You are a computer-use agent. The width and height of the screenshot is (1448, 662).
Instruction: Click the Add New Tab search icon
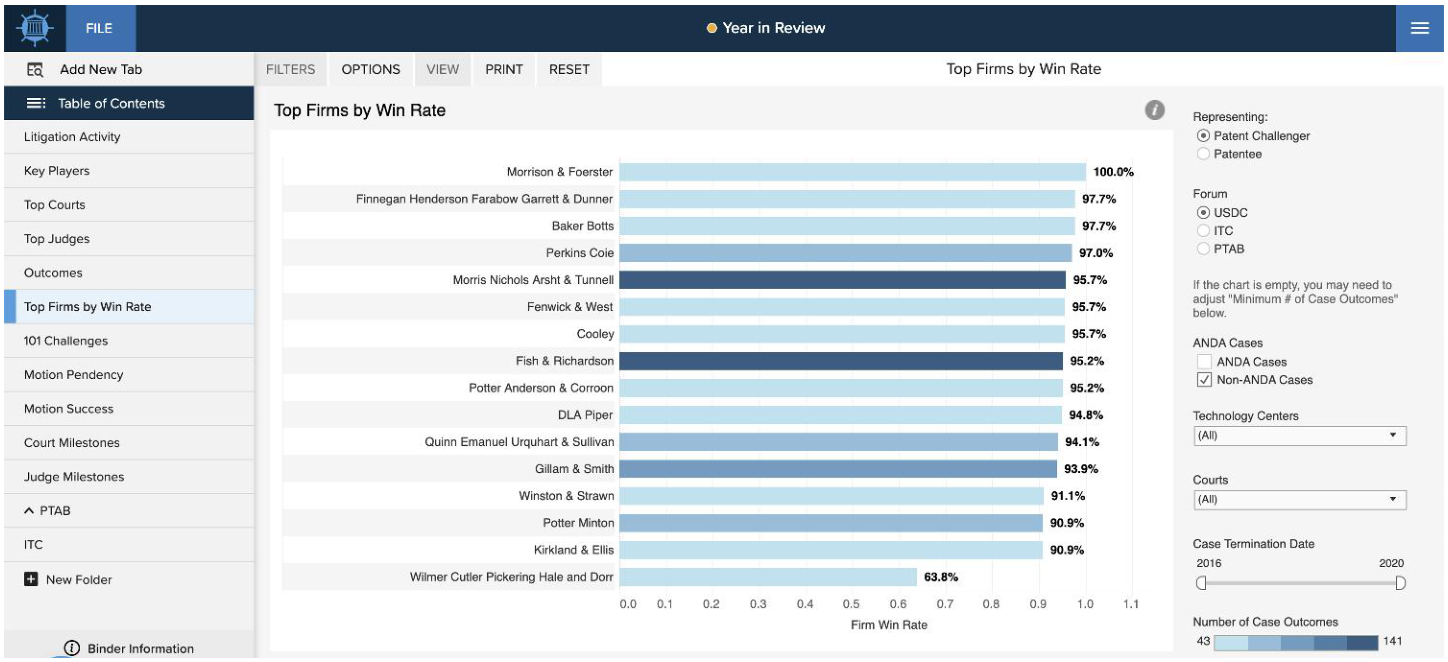35,69
